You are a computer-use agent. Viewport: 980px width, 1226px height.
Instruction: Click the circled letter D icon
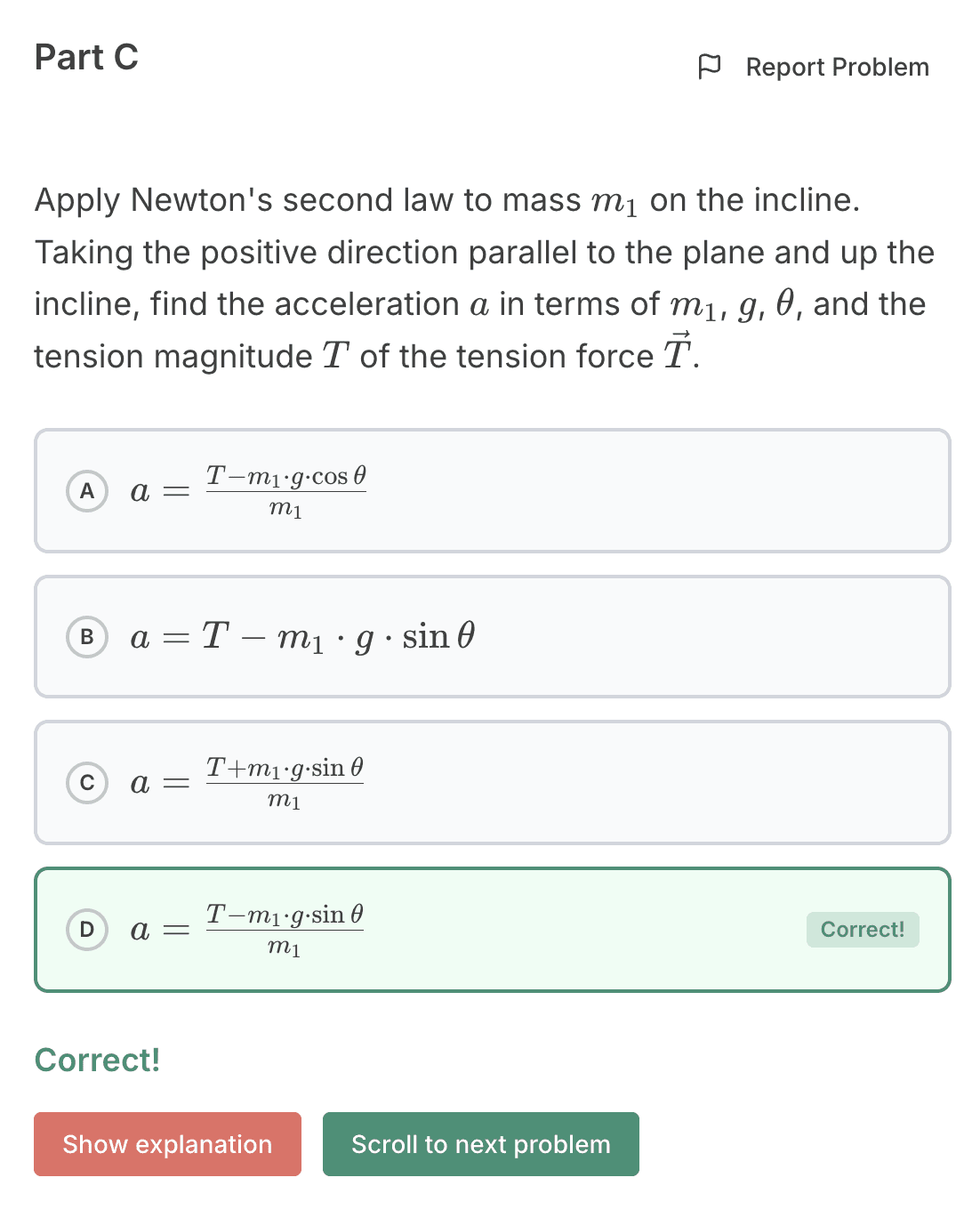coord(87,930)
